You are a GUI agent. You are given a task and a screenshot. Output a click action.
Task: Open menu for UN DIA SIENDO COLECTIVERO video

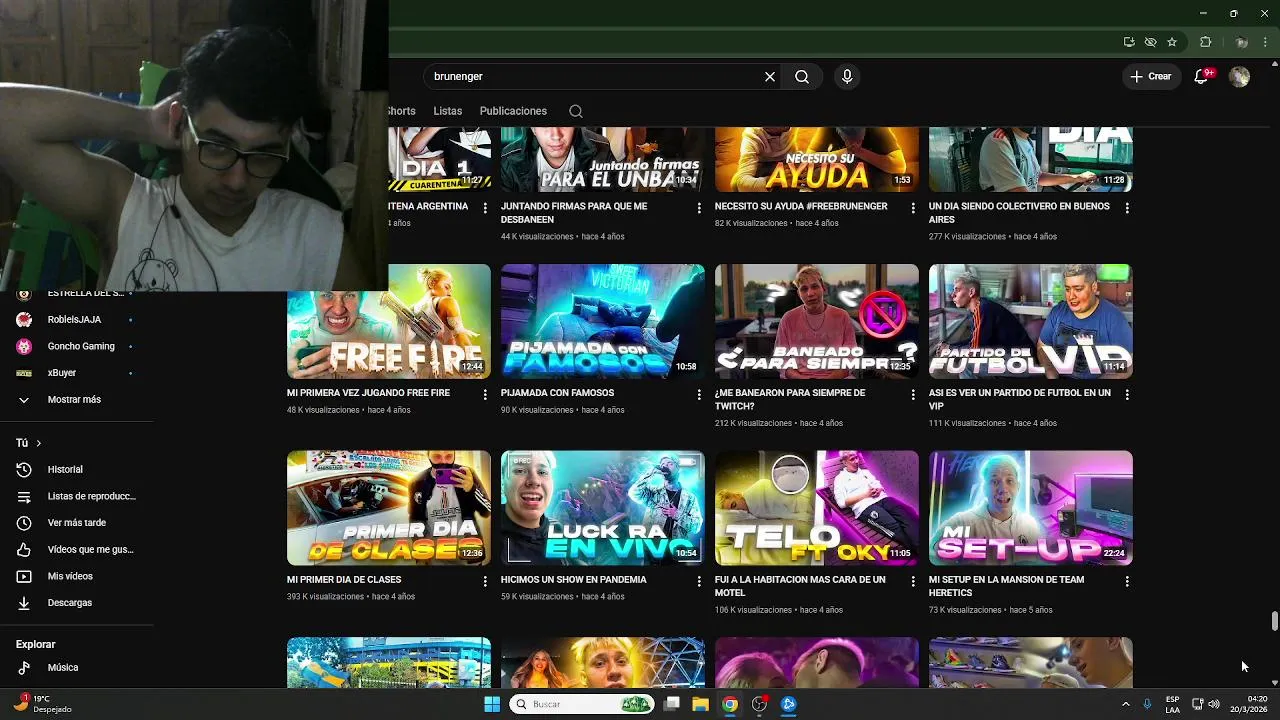coord(1127,208)
